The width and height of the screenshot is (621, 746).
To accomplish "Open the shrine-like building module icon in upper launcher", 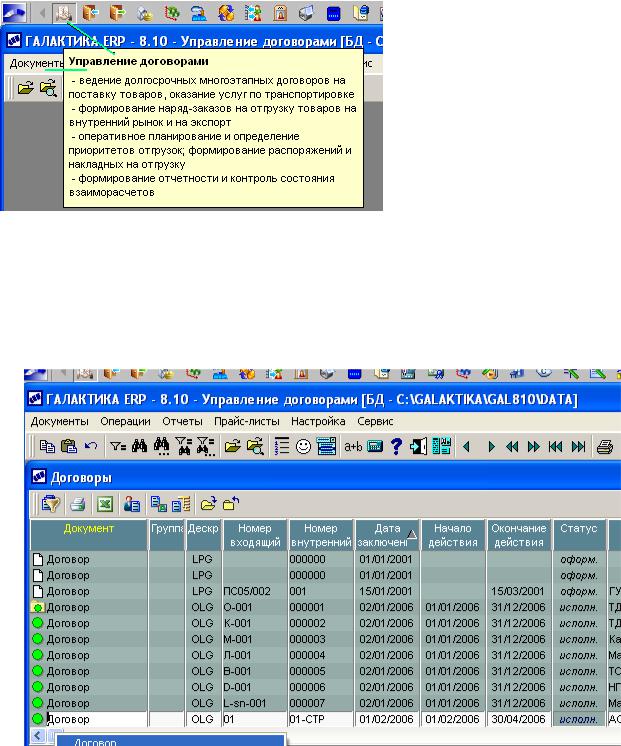I will (x=280, y=13).
